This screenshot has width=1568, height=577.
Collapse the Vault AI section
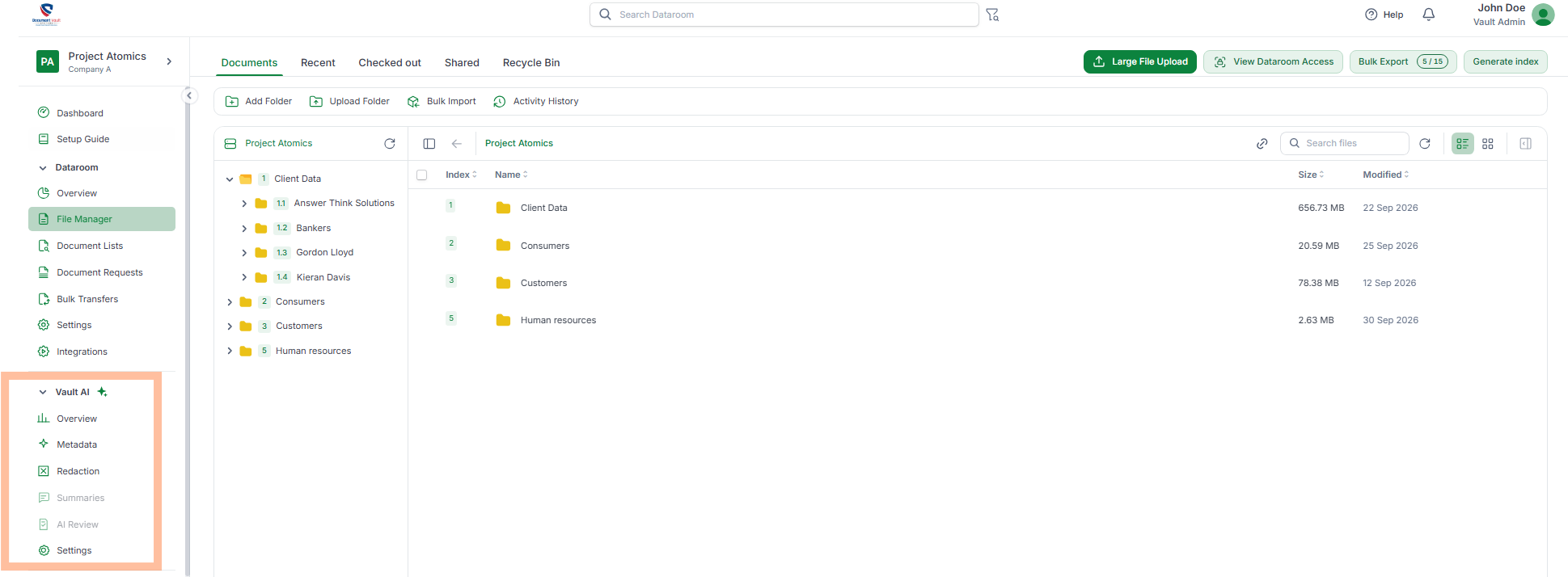pyautogui.click(x=43, y=392)
